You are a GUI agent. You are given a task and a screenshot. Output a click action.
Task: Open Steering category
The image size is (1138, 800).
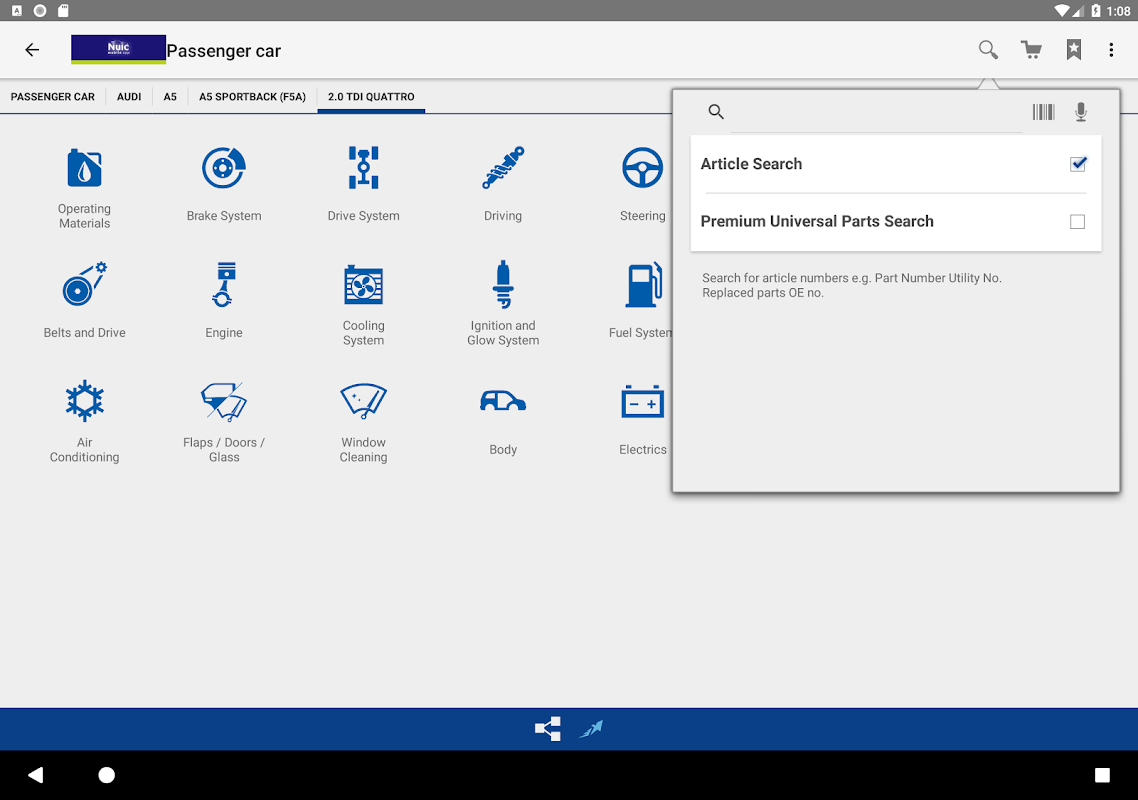click(642, 184)
